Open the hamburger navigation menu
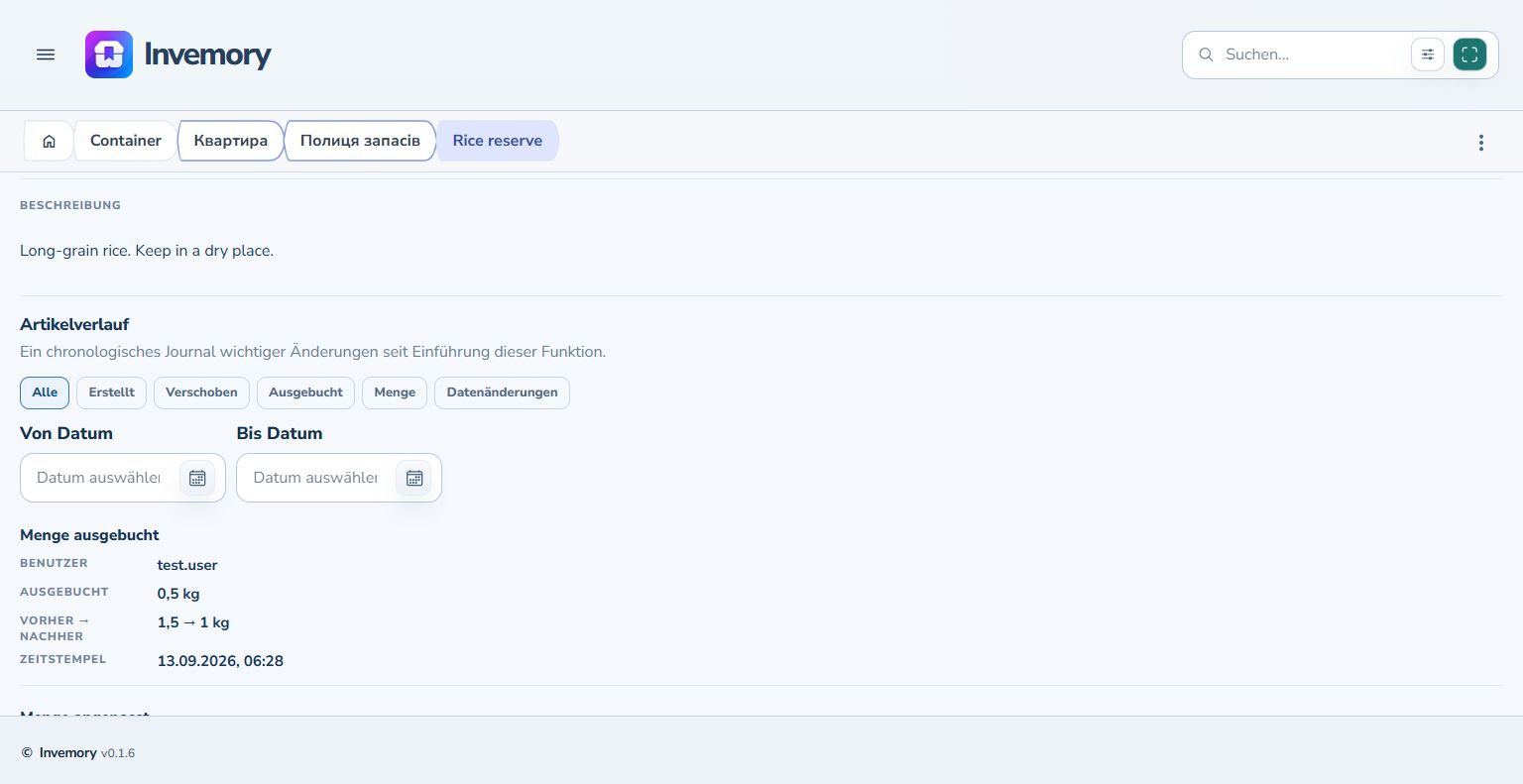This screenshot has width=1523, height=784. [46, 55]
